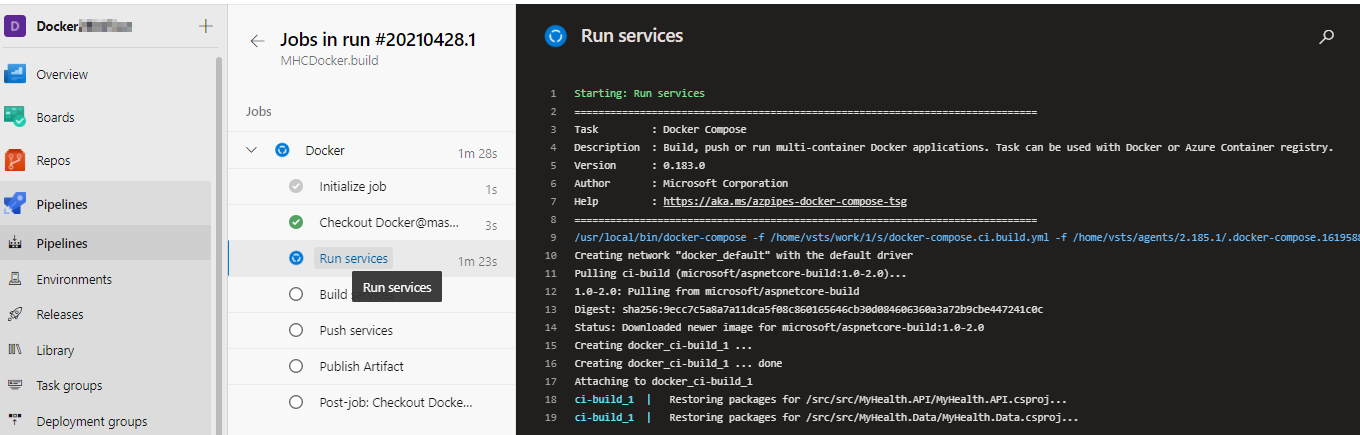
Task: Click the Environments icon in sidebar
Action: tap(15, 279)
